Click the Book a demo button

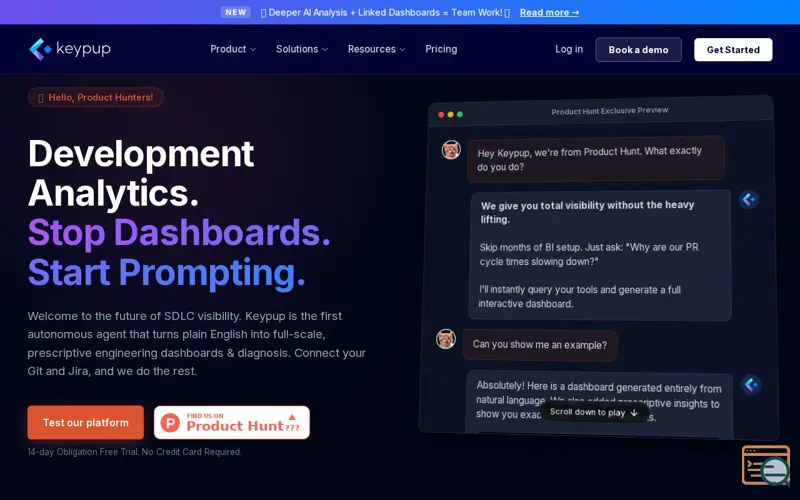pos(638,49)
